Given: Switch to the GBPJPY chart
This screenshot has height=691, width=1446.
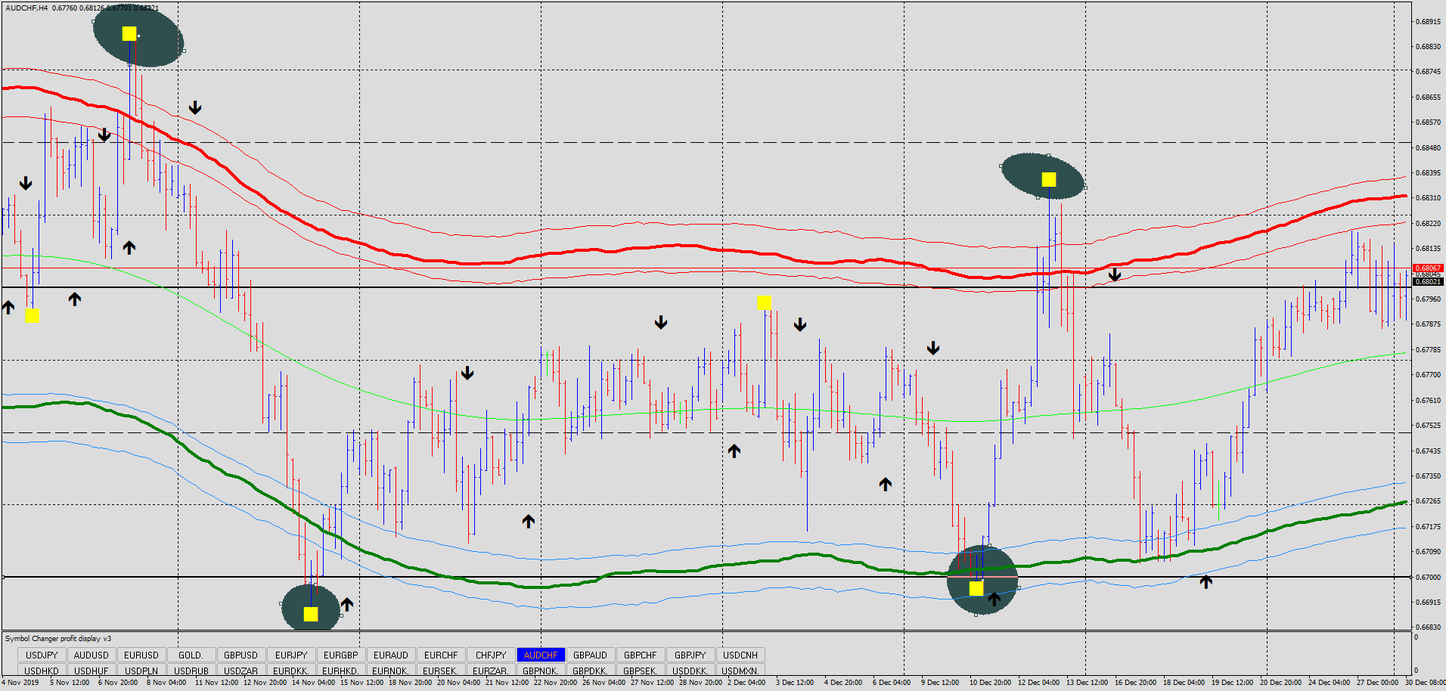Looking at the screenshot, I should (x=692, y=654).
